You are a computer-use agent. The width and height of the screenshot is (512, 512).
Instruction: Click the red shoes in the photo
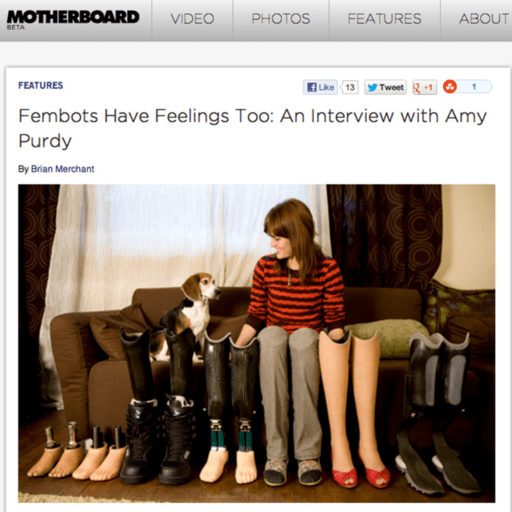coord(361,470)
